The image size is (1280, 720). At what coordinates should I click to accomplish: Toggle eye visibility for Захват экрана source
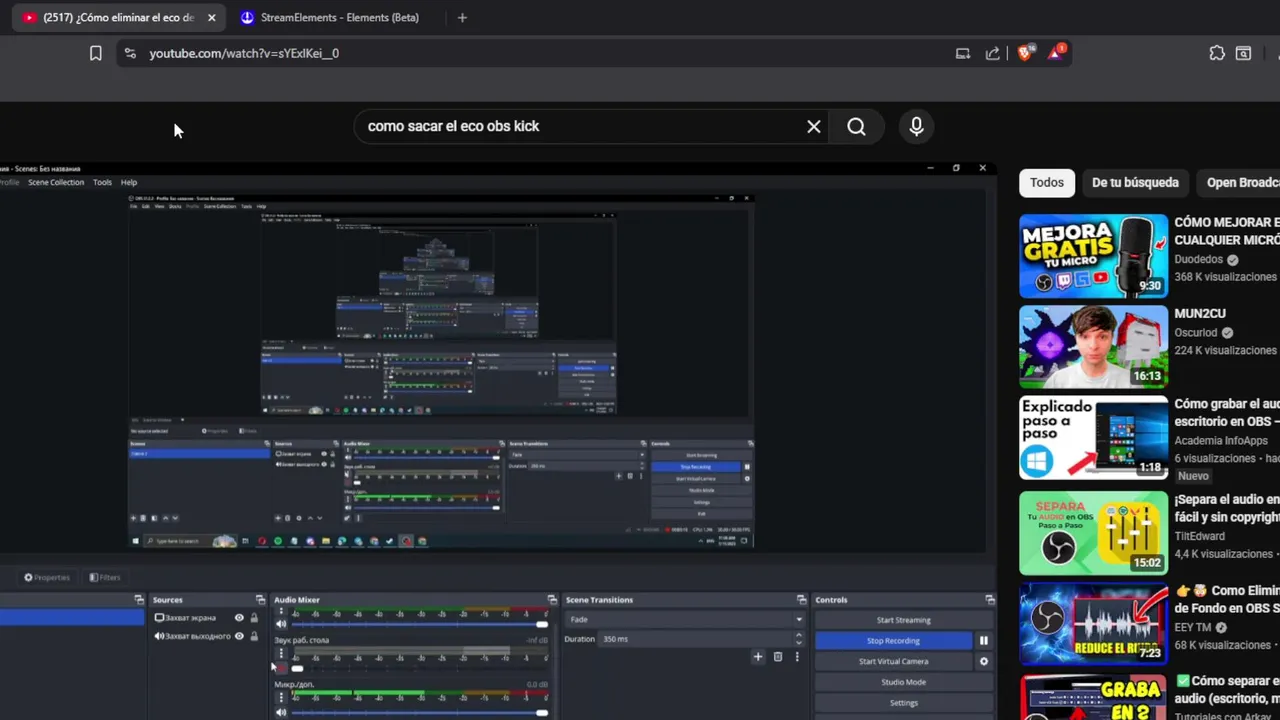239,618
